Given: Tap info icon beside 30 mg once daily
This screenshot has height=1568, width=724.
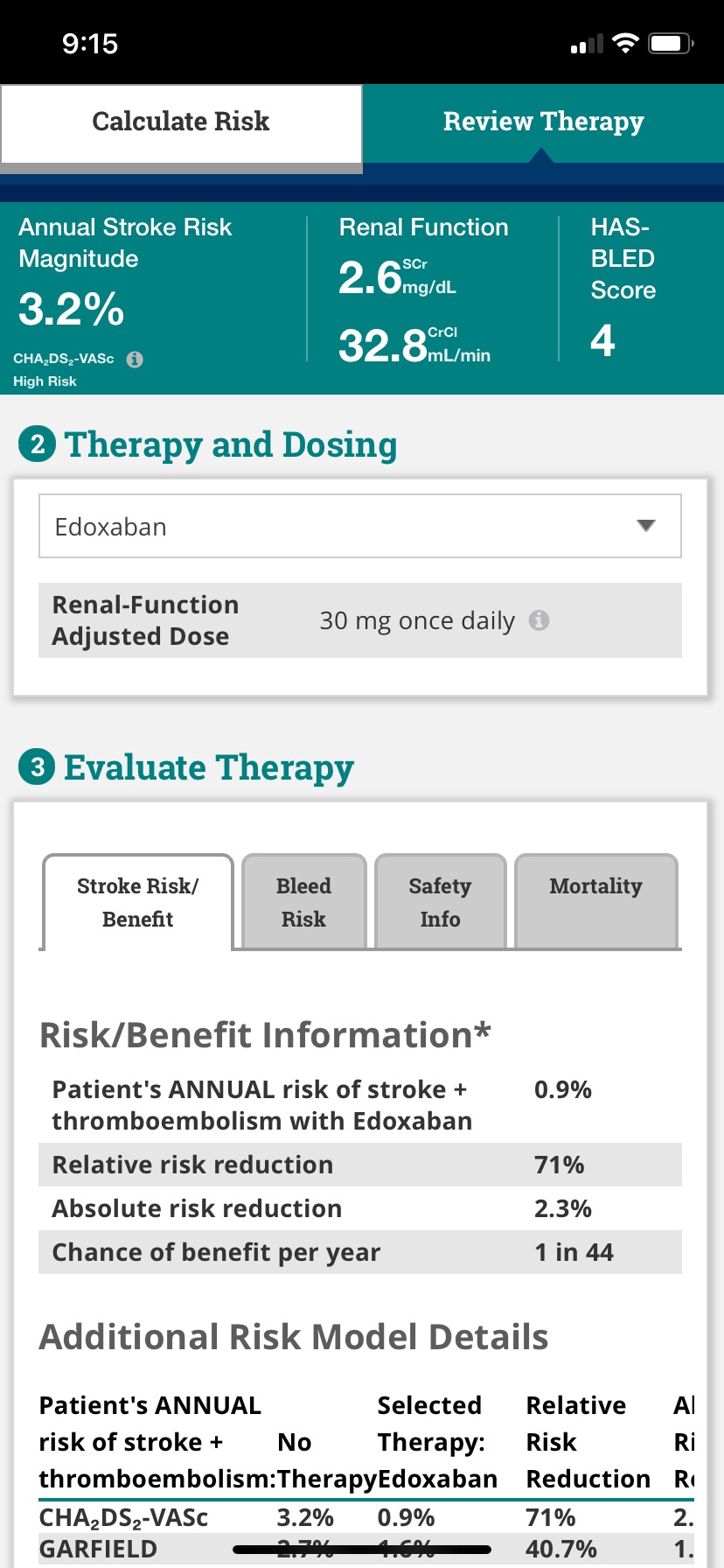Looking at the screenshot, I should tap(540, 620).
